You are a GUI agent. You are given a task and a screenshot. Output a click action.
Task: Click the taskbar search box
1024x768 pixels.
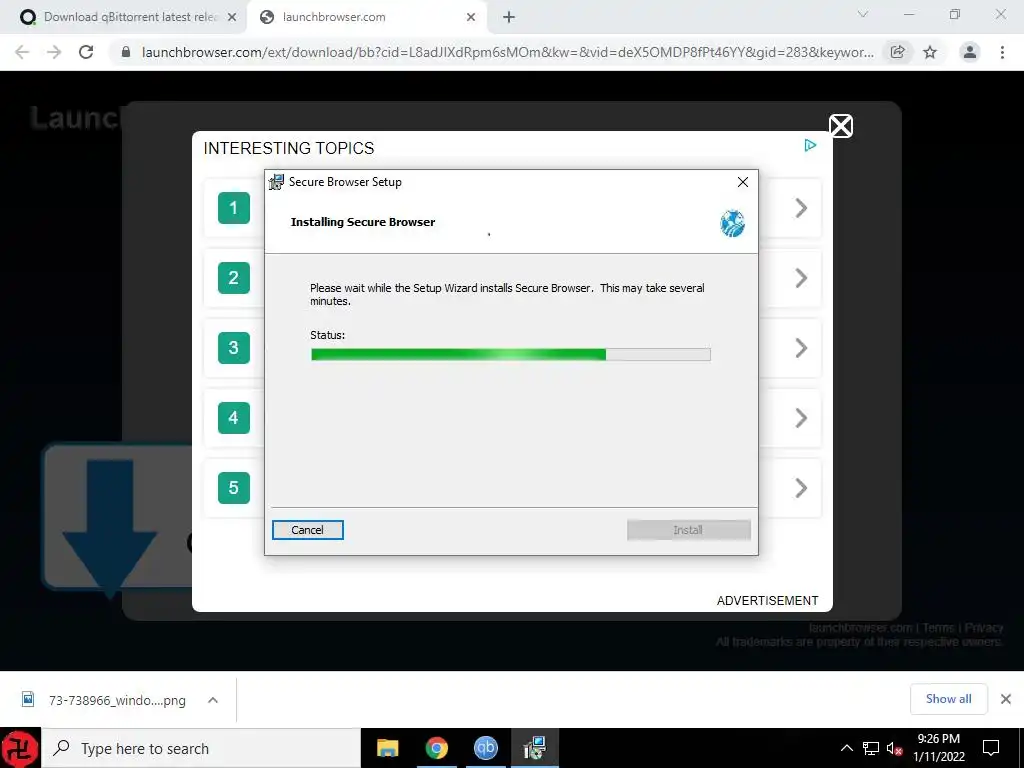coord(201,748)
